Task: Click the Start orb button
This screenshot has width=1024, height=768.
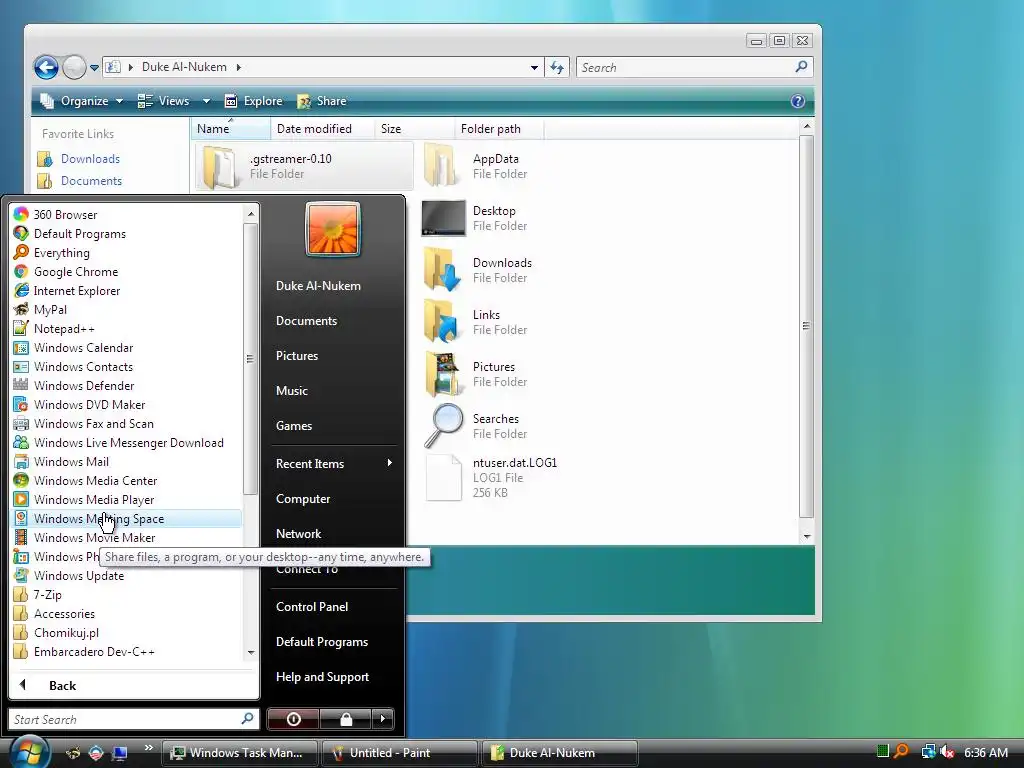Action: coord(29,752)
